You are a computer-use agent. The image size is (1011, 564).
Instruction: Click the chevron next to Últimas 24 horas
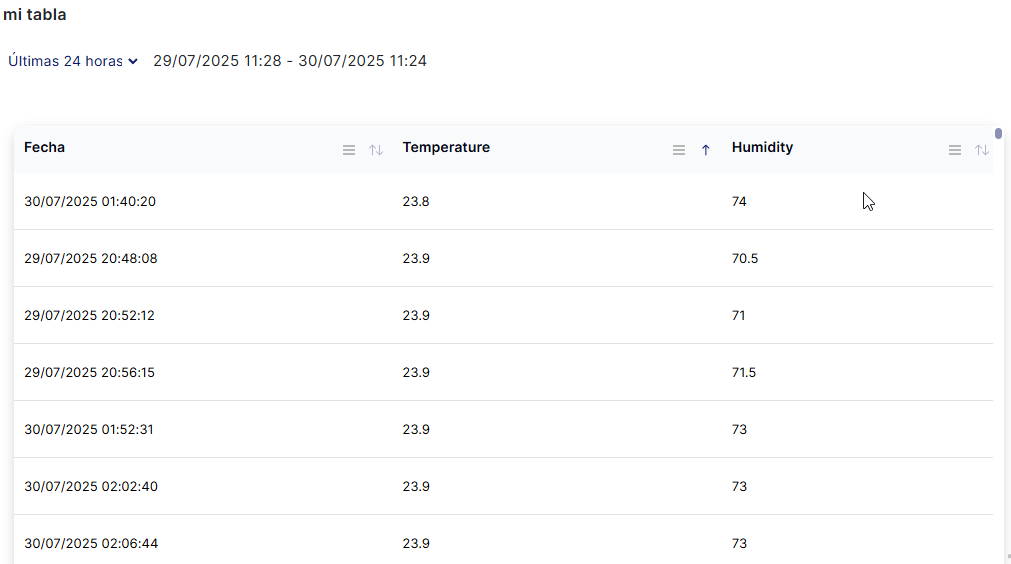[133, 62]
